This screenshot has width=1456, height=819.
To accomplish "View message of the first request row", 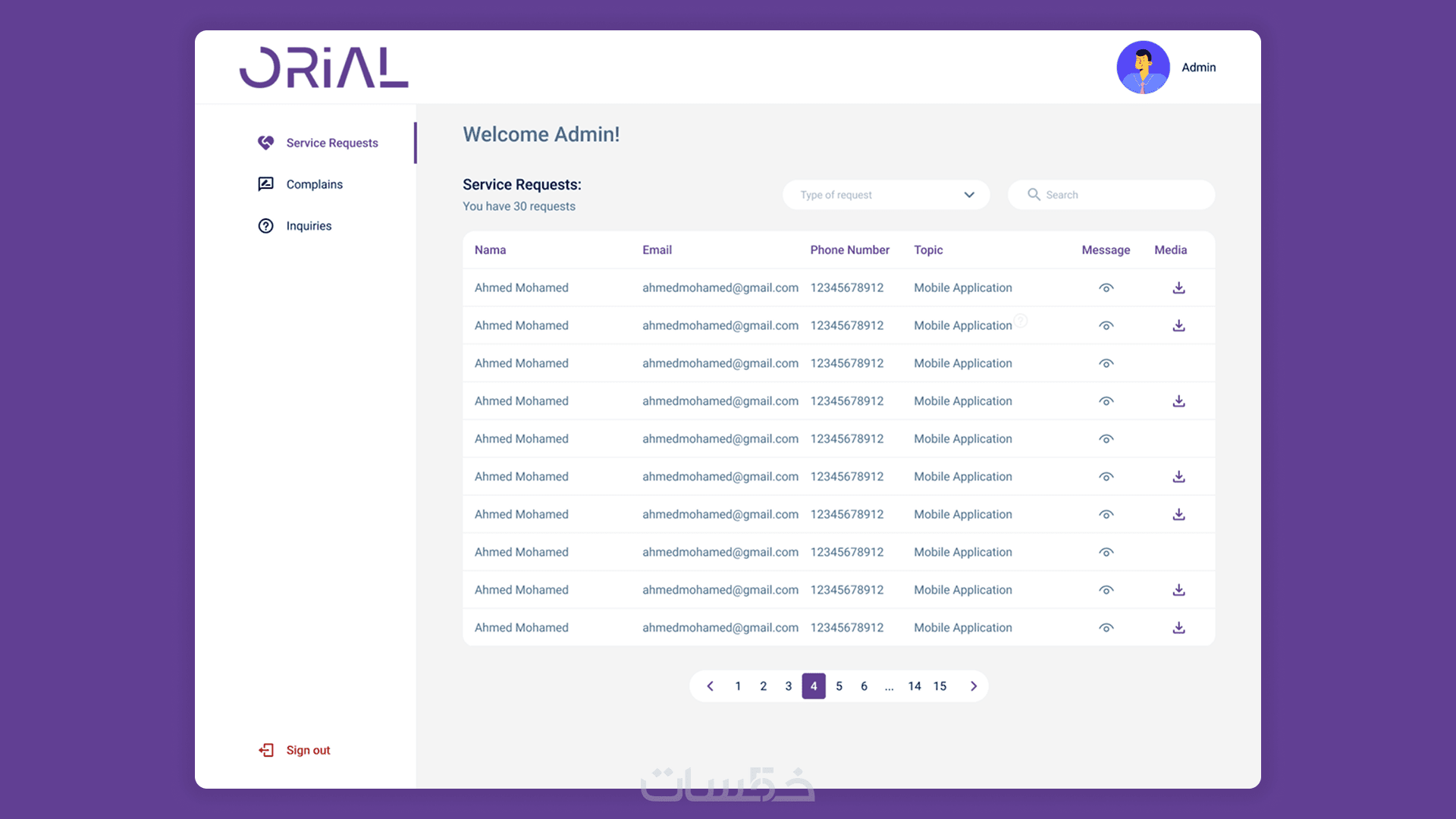I will tap(1106, 288).
